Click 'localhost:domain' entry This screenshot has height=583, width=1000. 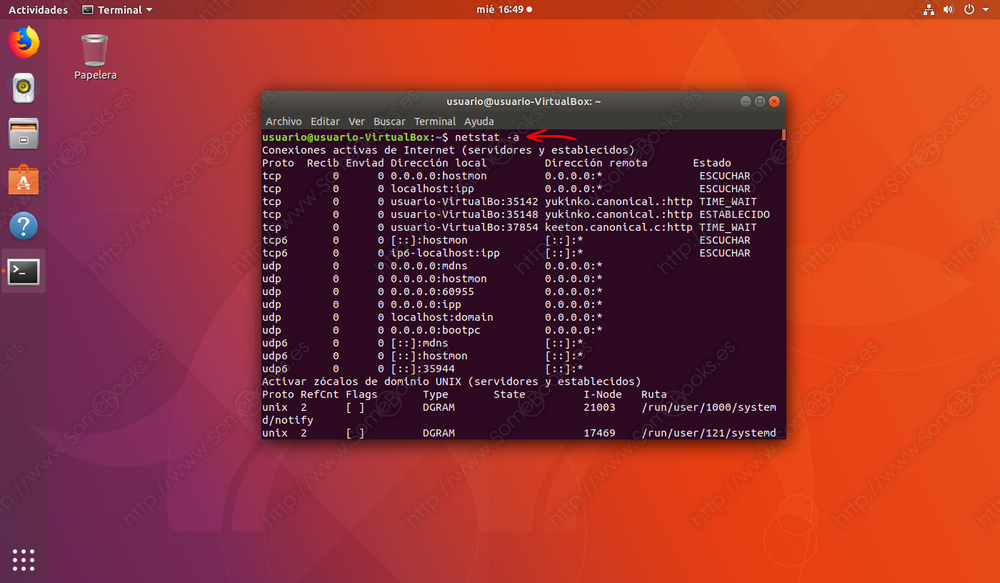point(442,317)
